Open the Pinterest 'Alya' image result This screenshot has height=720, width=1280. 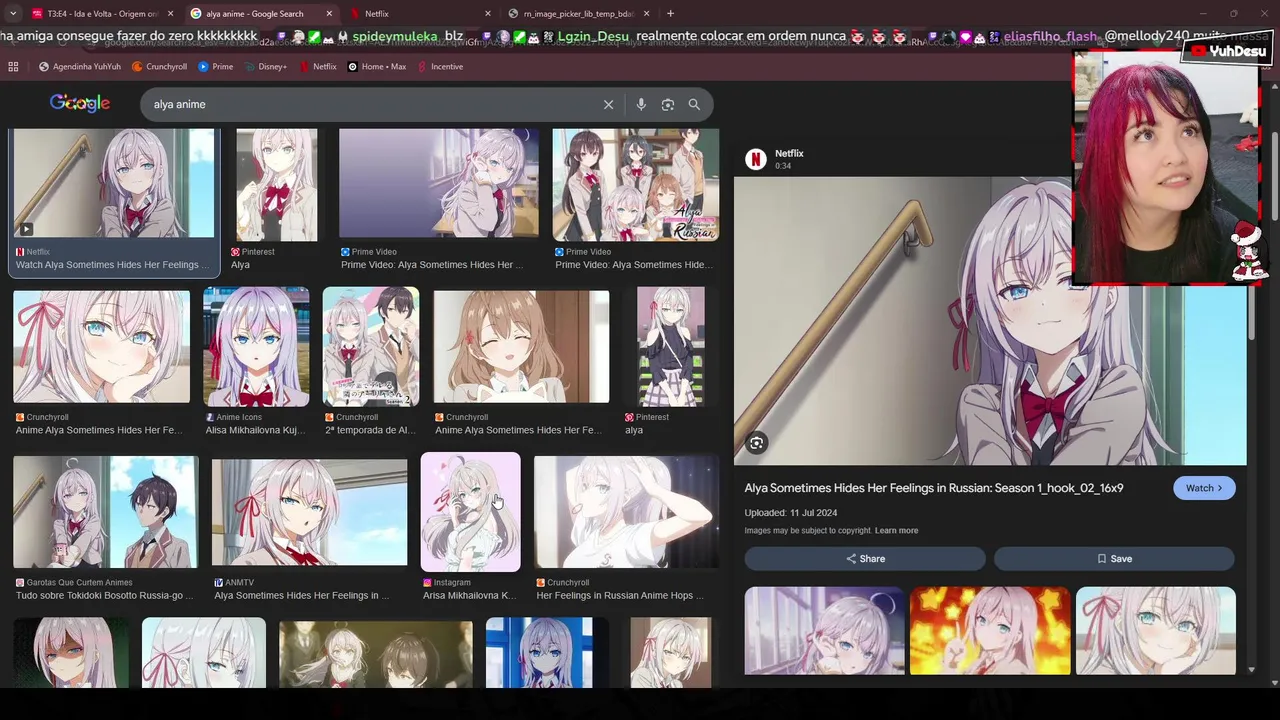tap(277, 185)
